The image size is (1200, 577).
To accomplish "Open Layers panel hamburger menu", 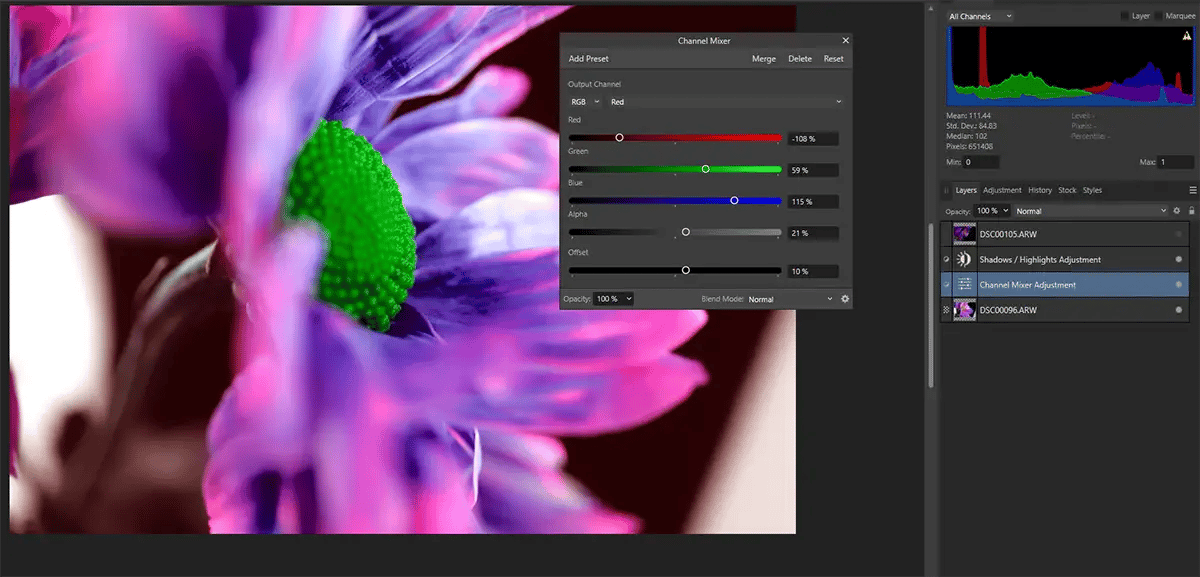I will click(1192, 190).
